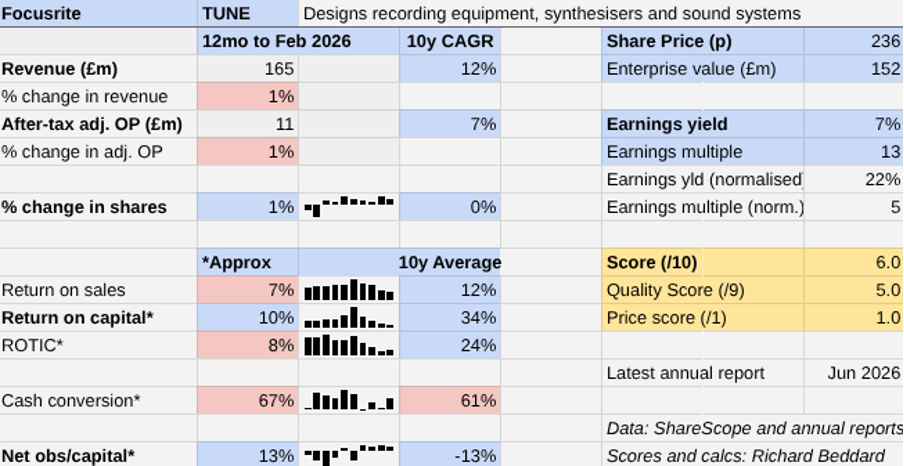Select the share price value 236
This screenshot has width=904, height=466.
pyautogui.click(x=854, y=42)
